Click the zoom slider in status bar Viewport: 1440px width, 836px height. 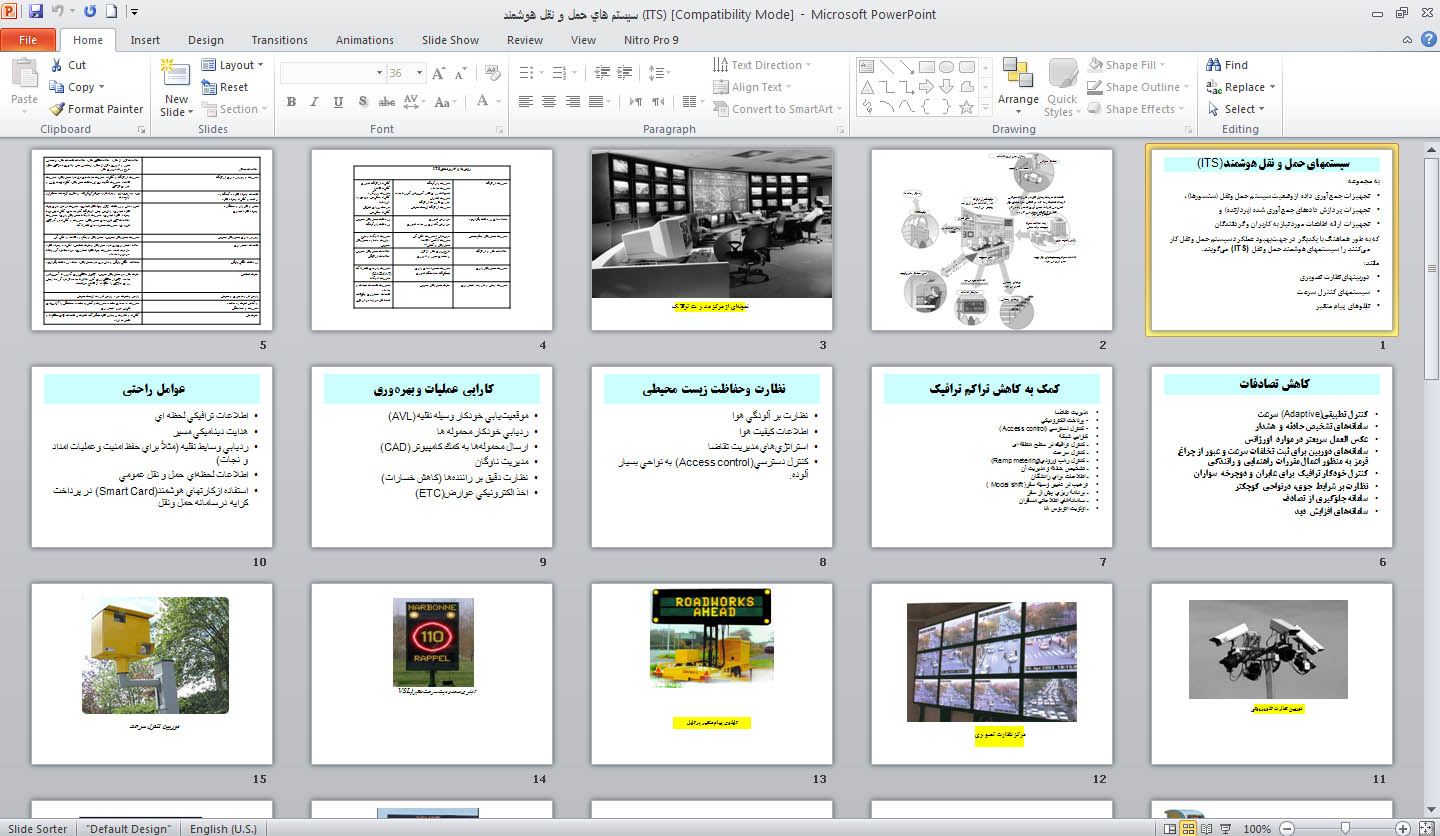(1345, 828)
